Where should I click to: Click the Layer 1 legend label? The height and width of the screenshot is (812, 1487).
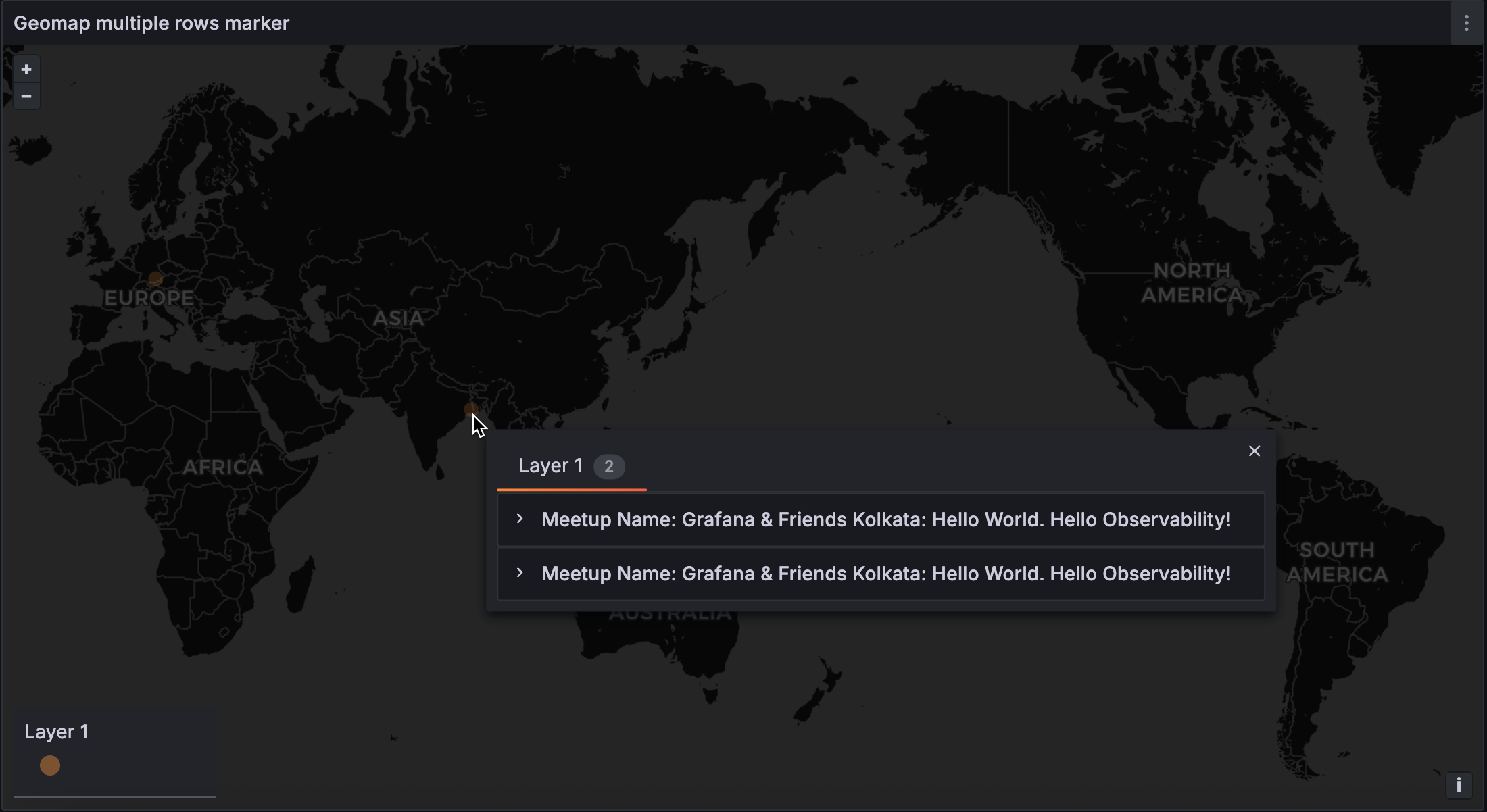click(x=56, y=732)
